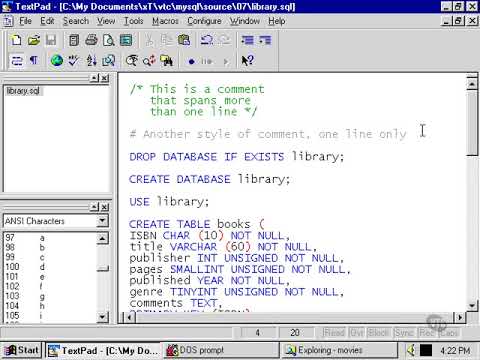Viewport: 480px width, 360px height.
Task: Toggle the Ovr overwrite indicator
Action: [x=357, y=332]
